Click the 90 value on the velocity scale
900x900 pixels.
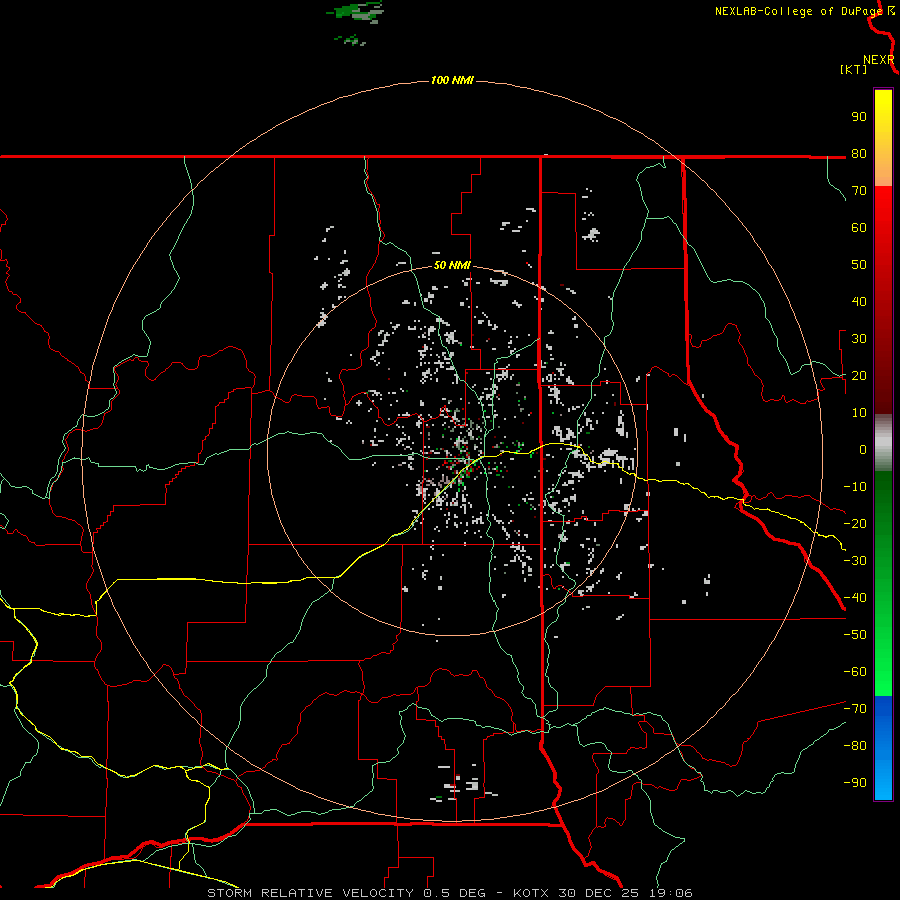pyautogui.click(x=859, y=117)
